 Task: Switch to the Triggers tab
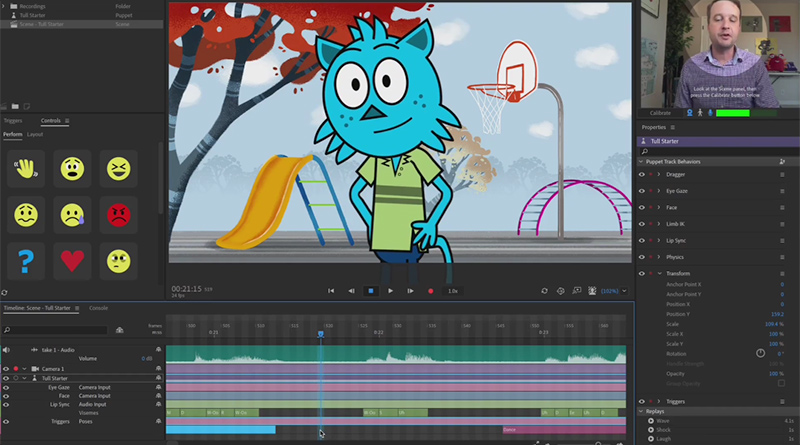click(13, 121)
